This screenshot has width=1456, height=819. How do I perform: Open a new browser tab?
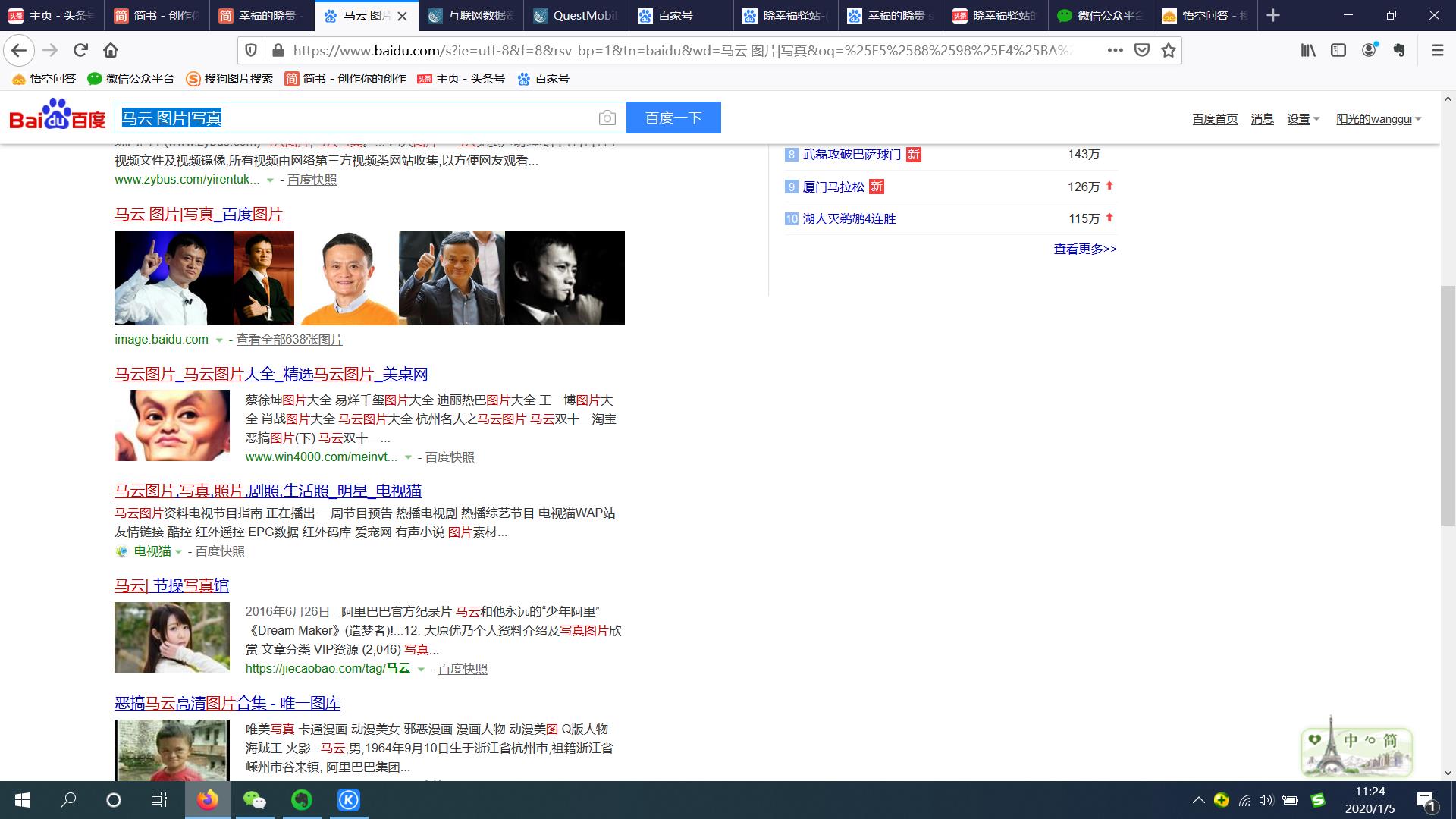(x=1273, y=15)
